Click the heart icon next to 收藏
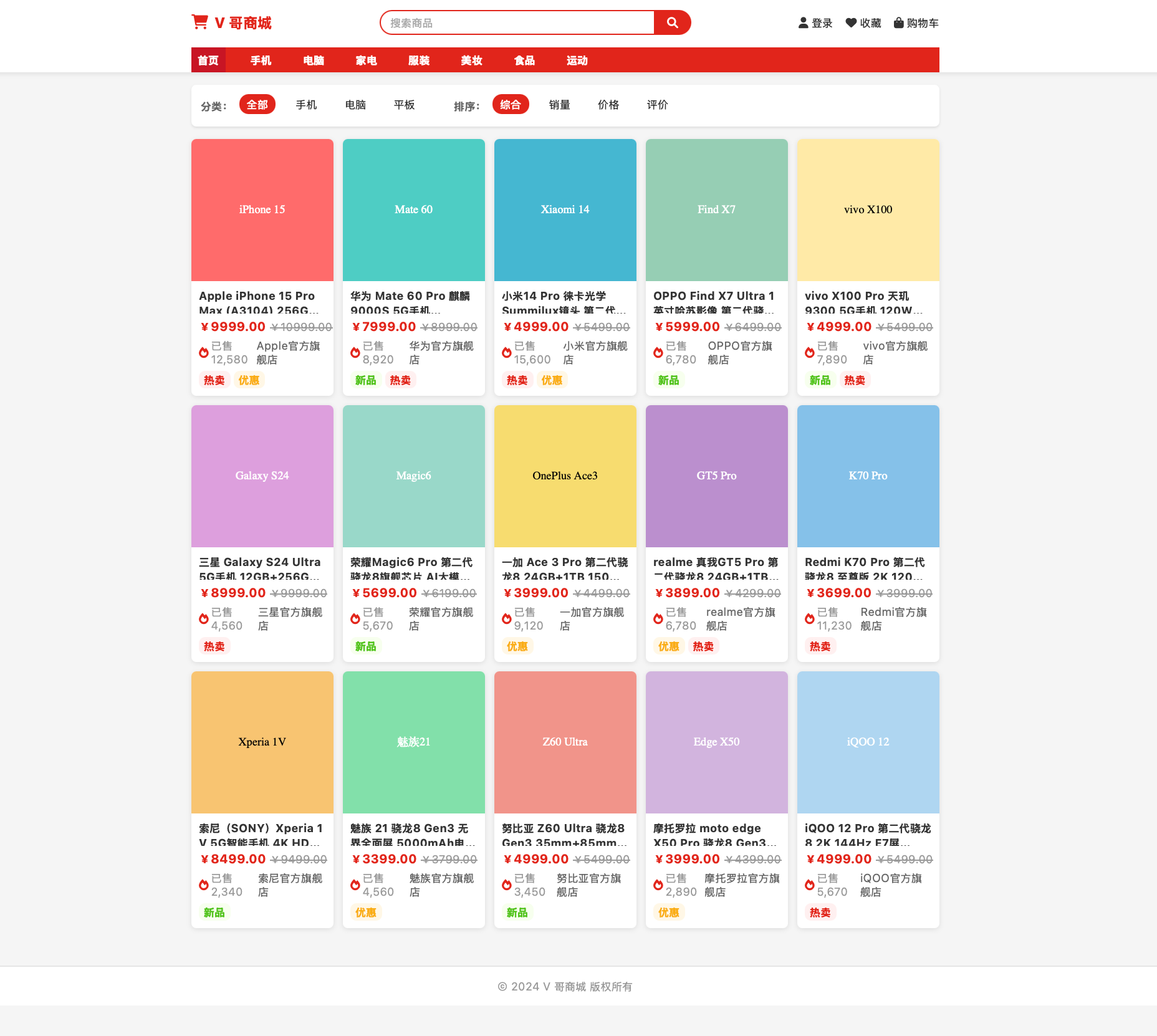The image size is (1157, 1036). coord(851,23)
